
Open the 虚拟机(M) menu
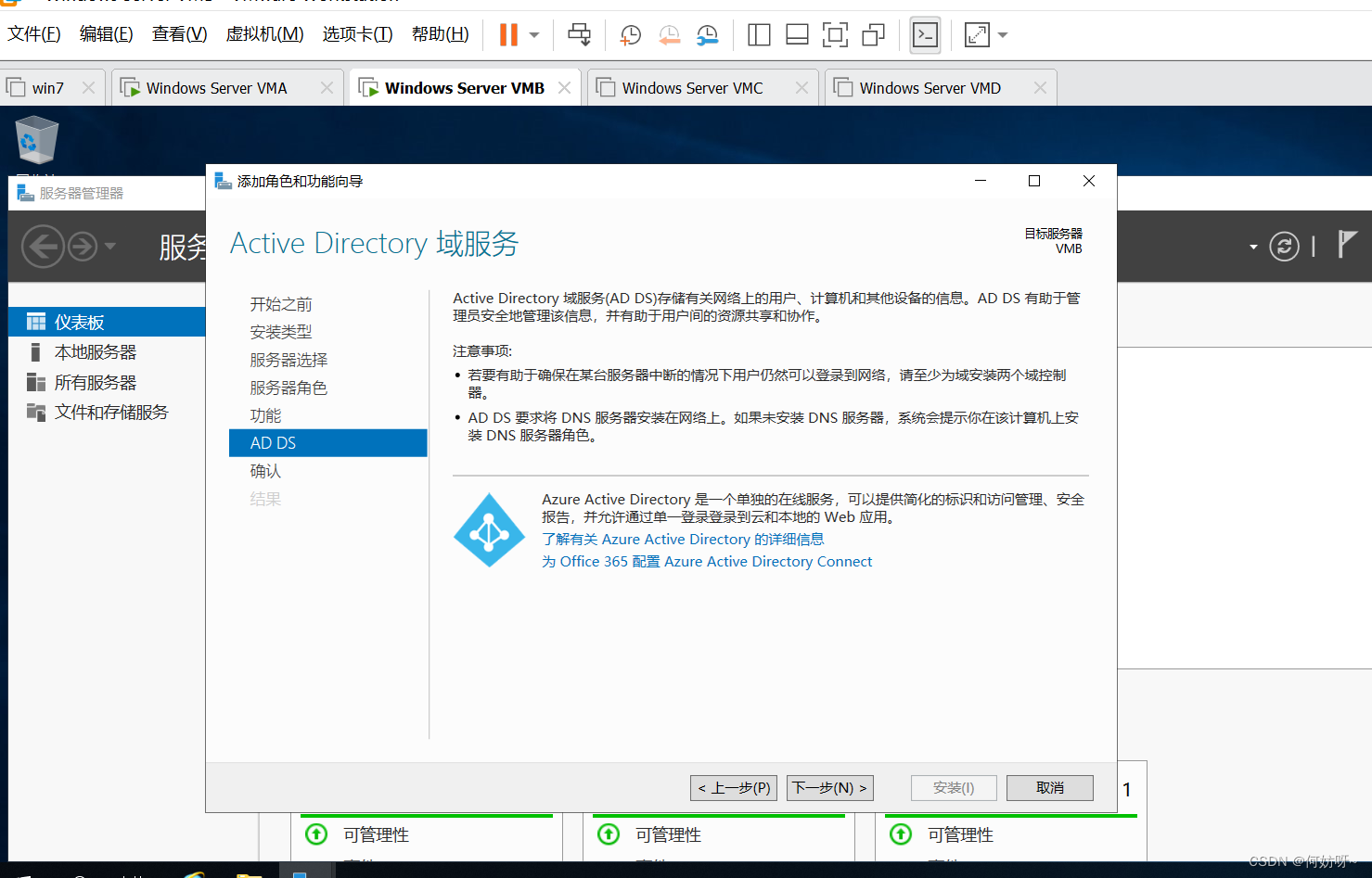[x=264, y=34]
